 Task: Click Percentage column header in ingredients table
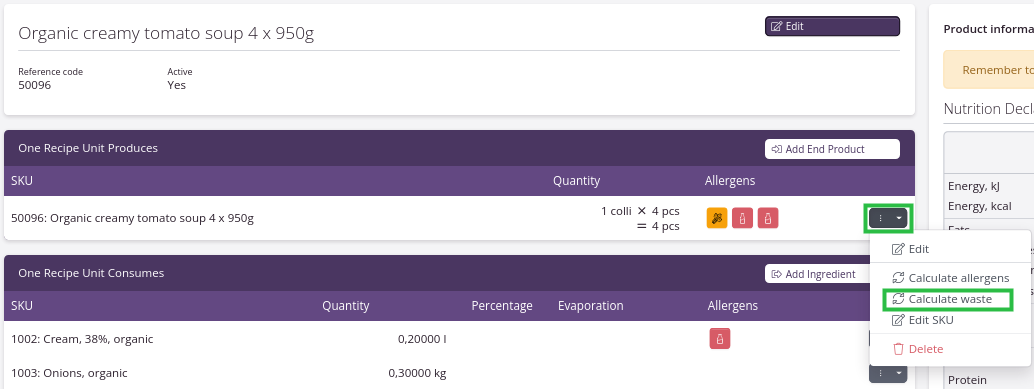pyautogui.click(x=502, y=306)
